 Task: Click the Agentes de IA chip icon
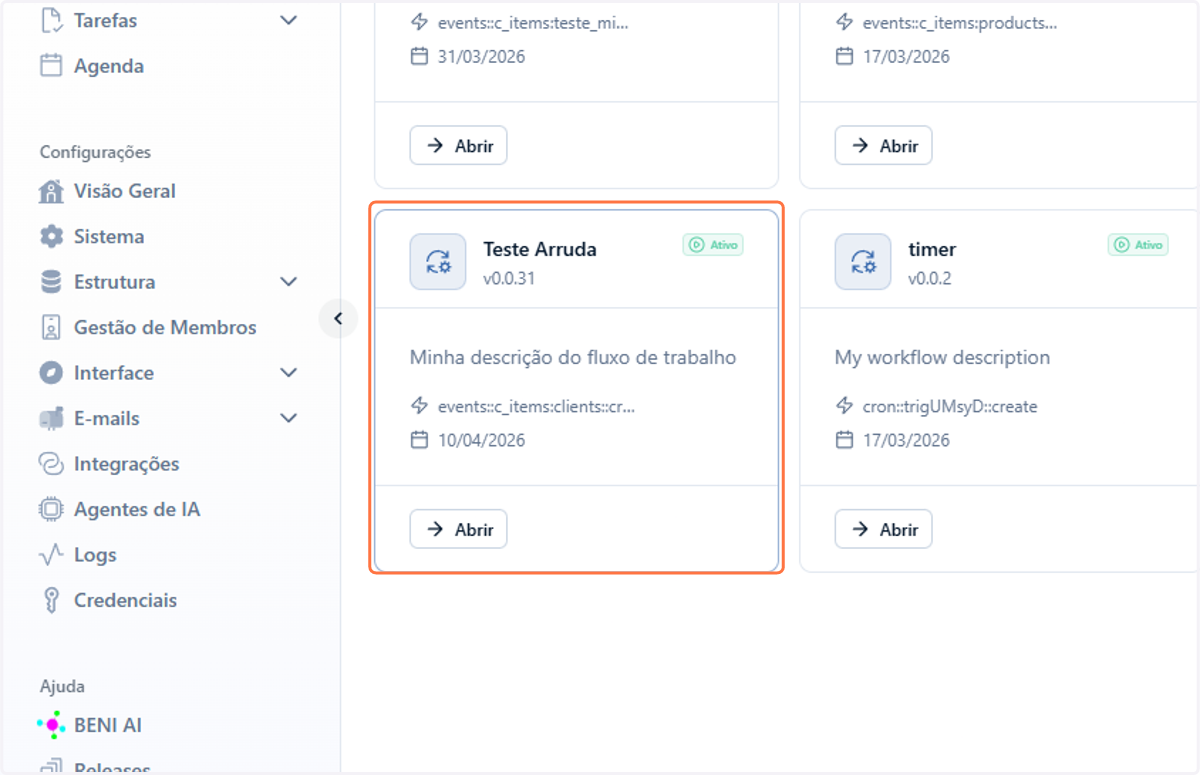click(51, 510)
